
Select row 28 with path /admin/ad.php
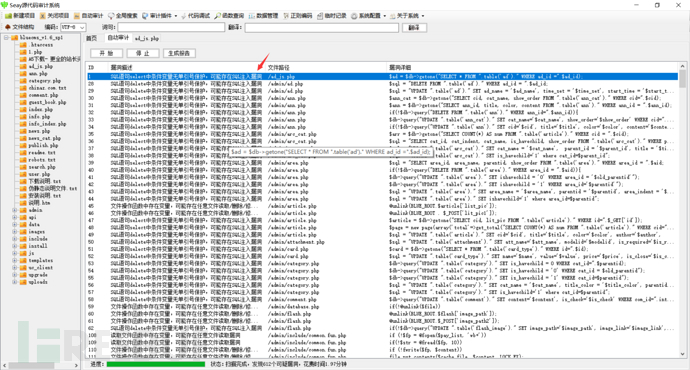(x=382, y=84)
